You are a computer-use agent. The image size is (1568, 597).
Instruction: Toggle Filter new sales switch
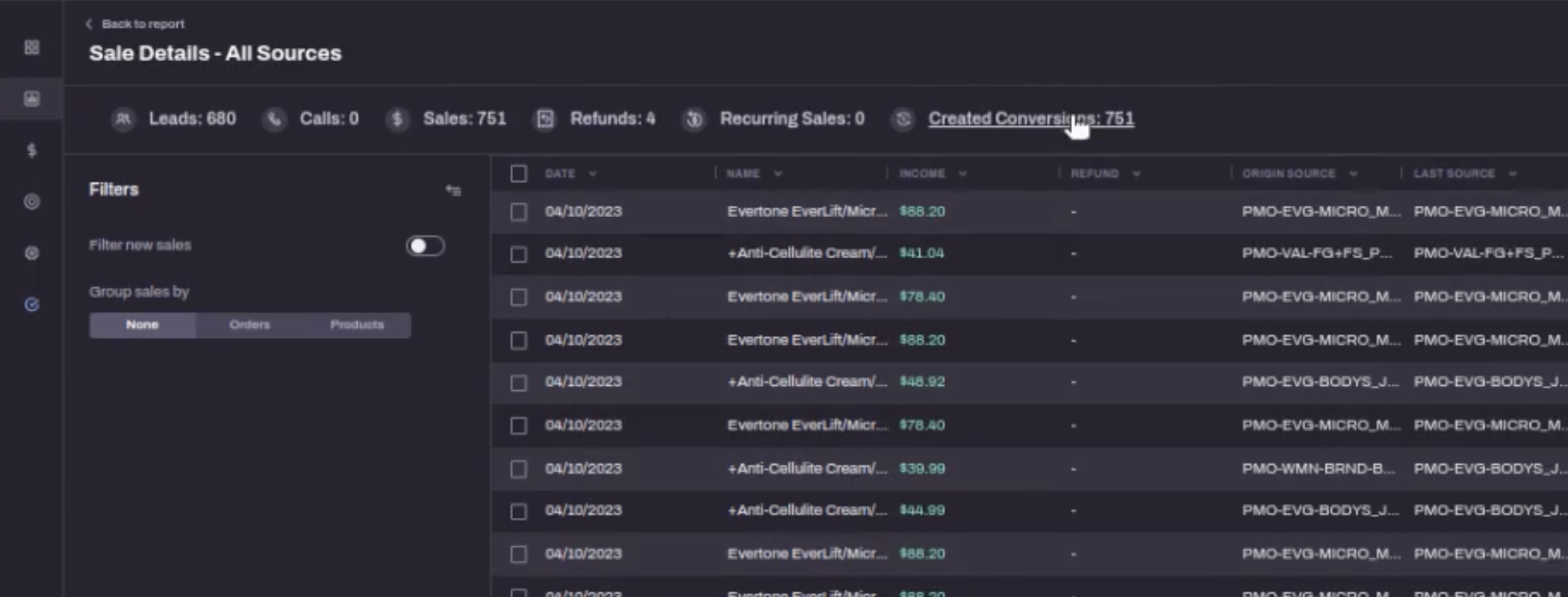tap(425, 246)
